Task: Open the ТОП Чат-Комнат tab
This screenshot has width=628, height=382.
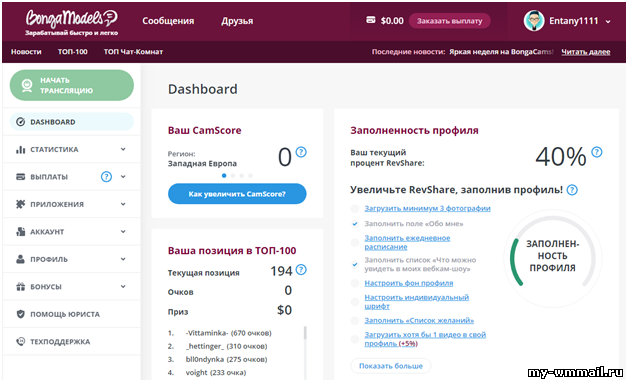Action: 133,52
